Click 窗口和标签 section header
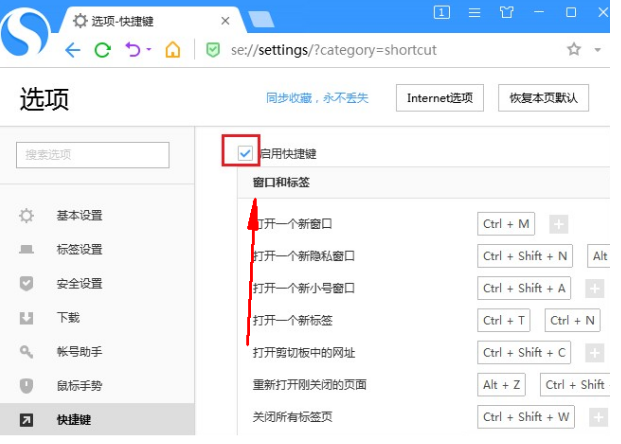Image resolution: width=621 pixels, height=444 pixels. click(281, 182)
